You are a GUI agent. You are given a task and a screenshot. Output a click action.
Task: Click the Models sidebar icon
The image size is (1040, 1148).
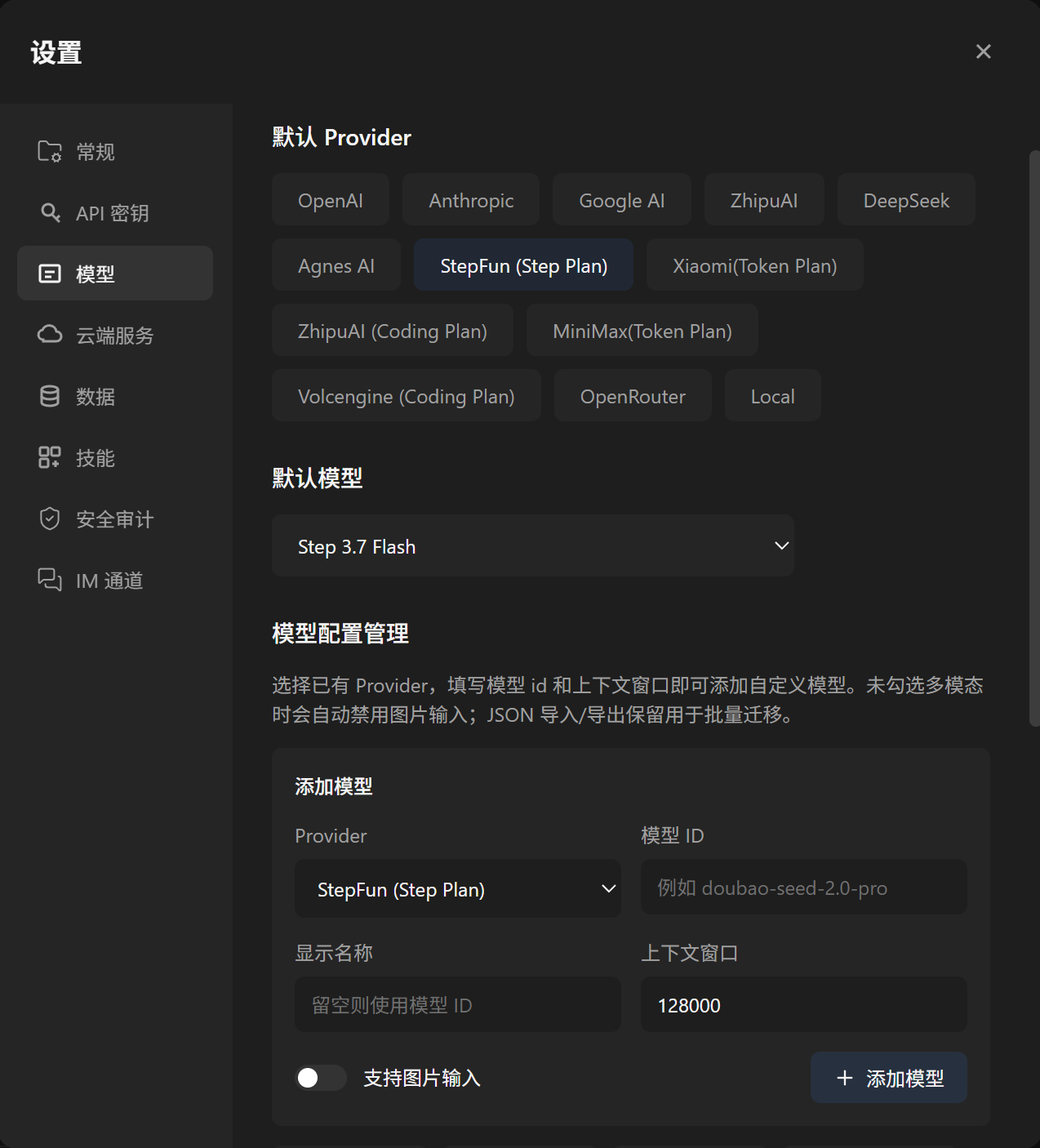click(x=50, y=274)
